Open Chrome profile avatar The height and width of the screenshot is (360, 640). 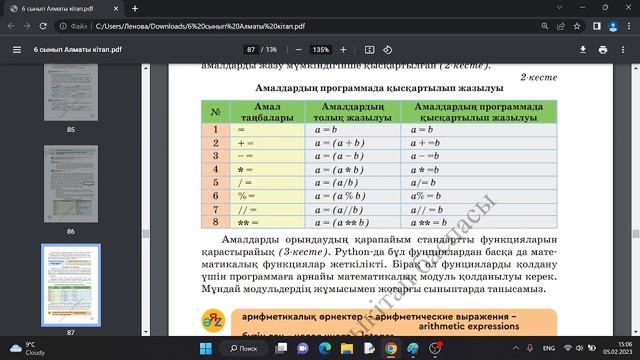click(613, 26)
